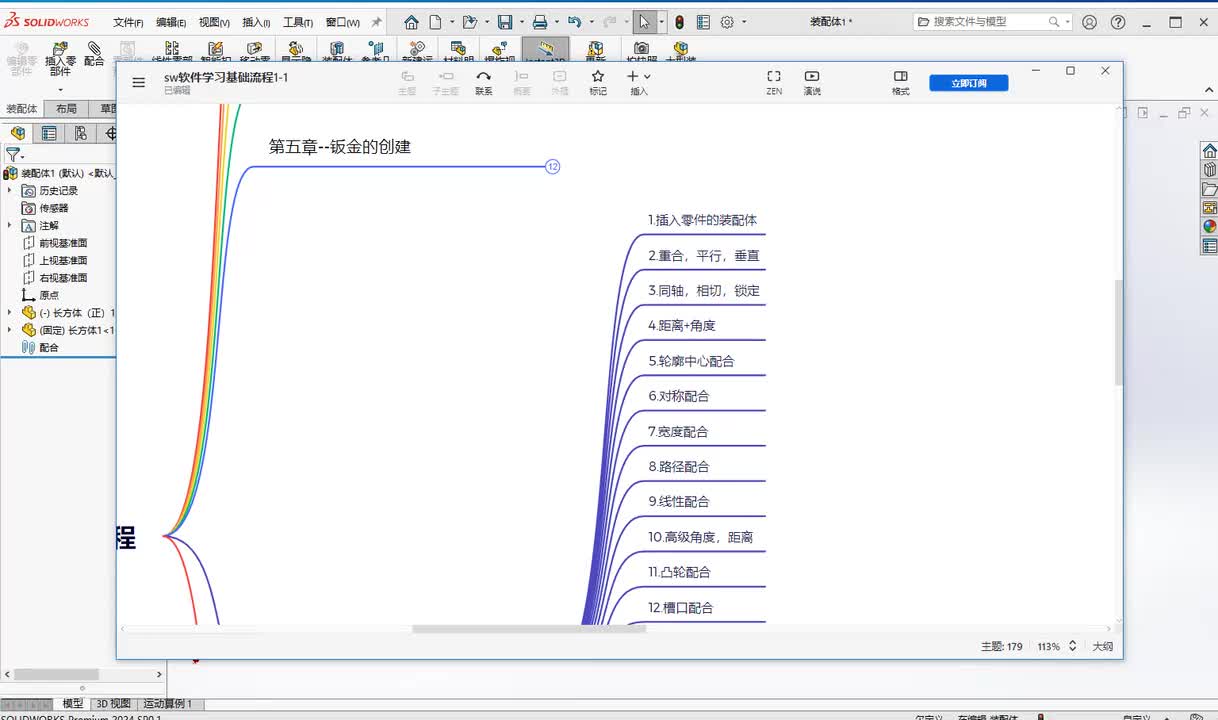The width and height of the screenshot is (1218, 720).
Task: Click the mind map vertical scrollbar thumb
Action: (x=1119, y=332)
